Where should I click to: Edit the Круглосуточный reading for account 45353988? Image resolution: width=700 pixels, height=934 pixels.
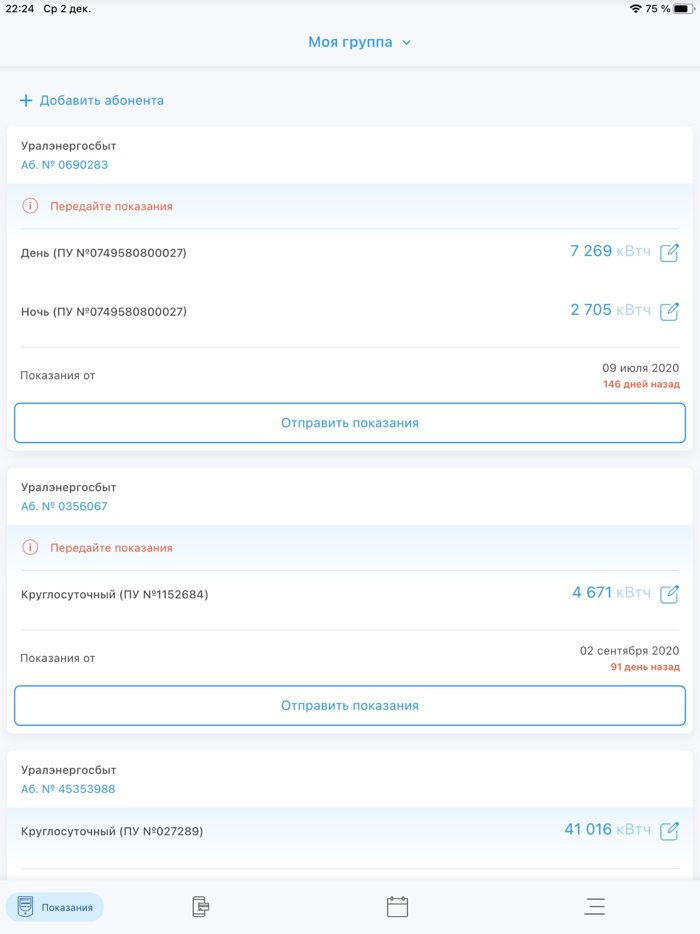(669, 829)
